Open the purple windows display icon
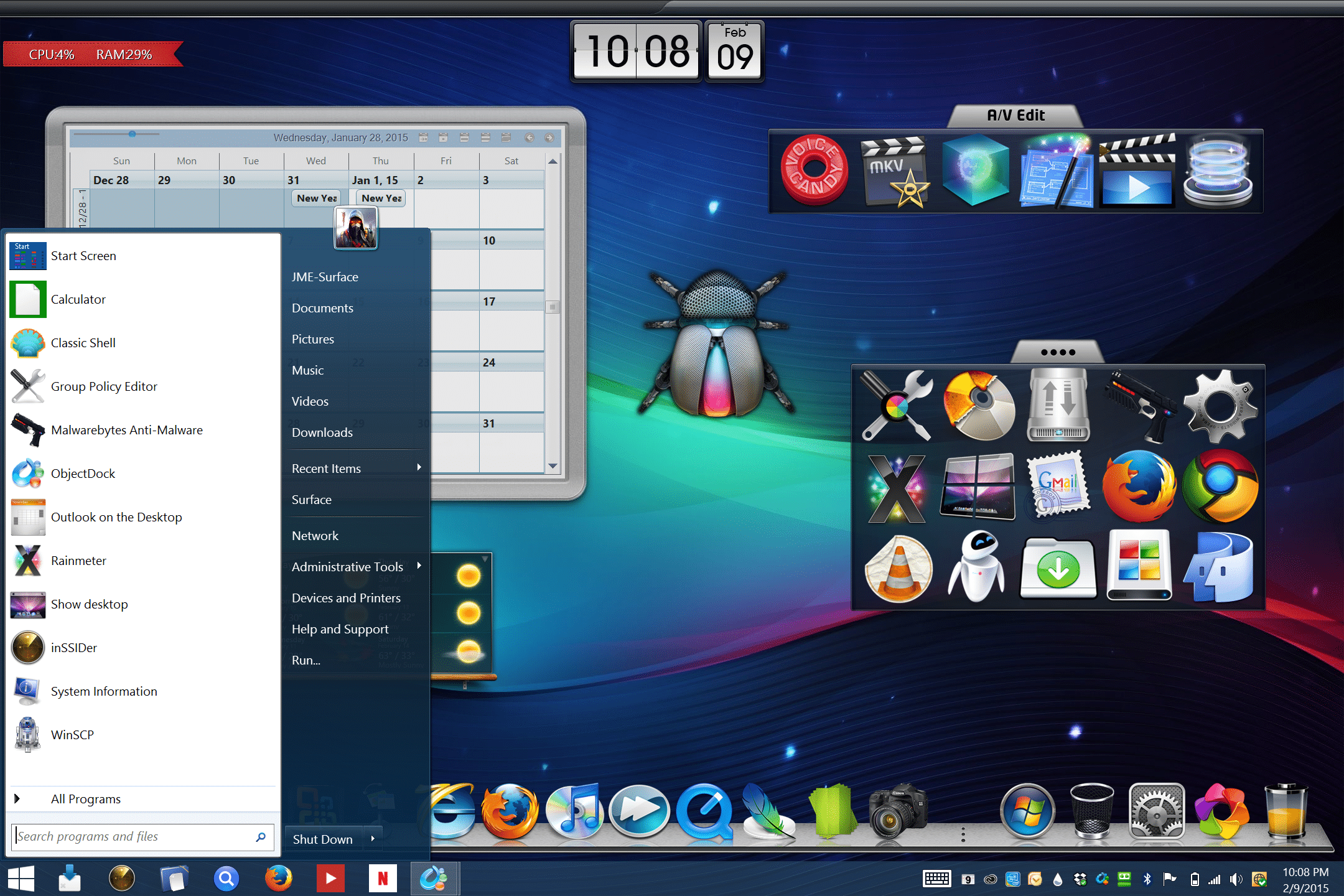The image size is (1344, 896). [x=978, y=487]
